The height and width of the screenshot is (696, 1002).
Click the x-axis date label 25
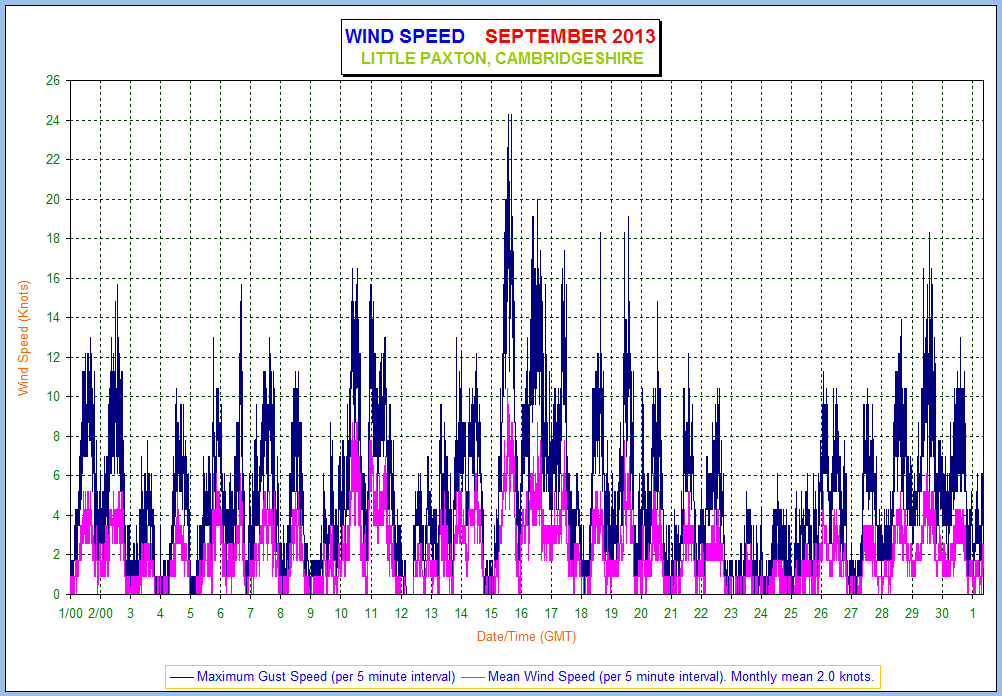point(792,614)
